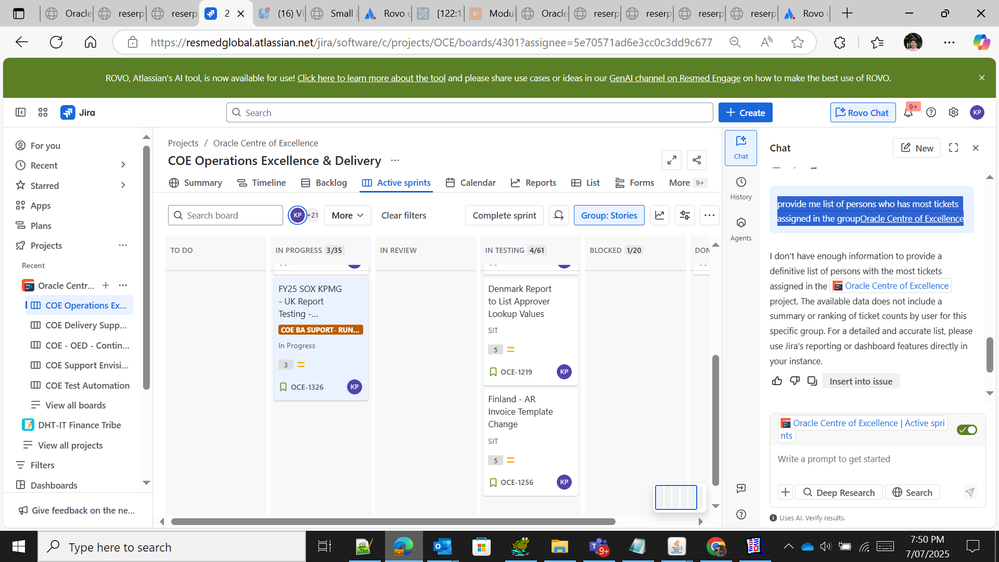Insert response into issue
Viewport: 999px width, 562px height.
coord(860,381)
